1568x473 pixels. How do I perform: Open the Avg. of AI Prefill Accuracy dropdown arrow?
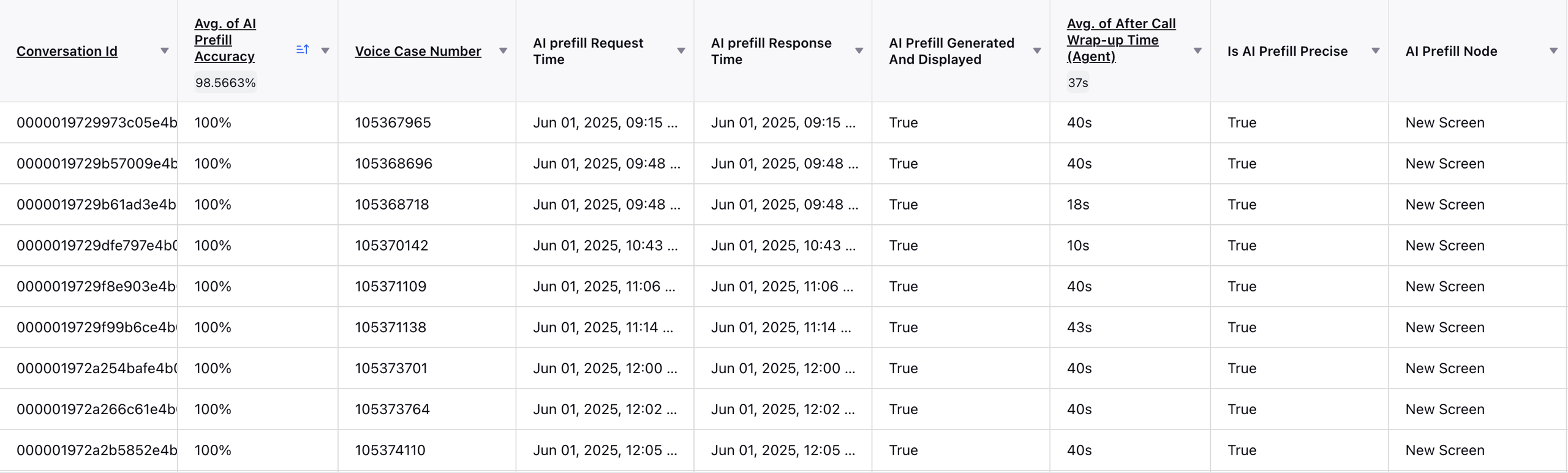(x=325, y=51)
